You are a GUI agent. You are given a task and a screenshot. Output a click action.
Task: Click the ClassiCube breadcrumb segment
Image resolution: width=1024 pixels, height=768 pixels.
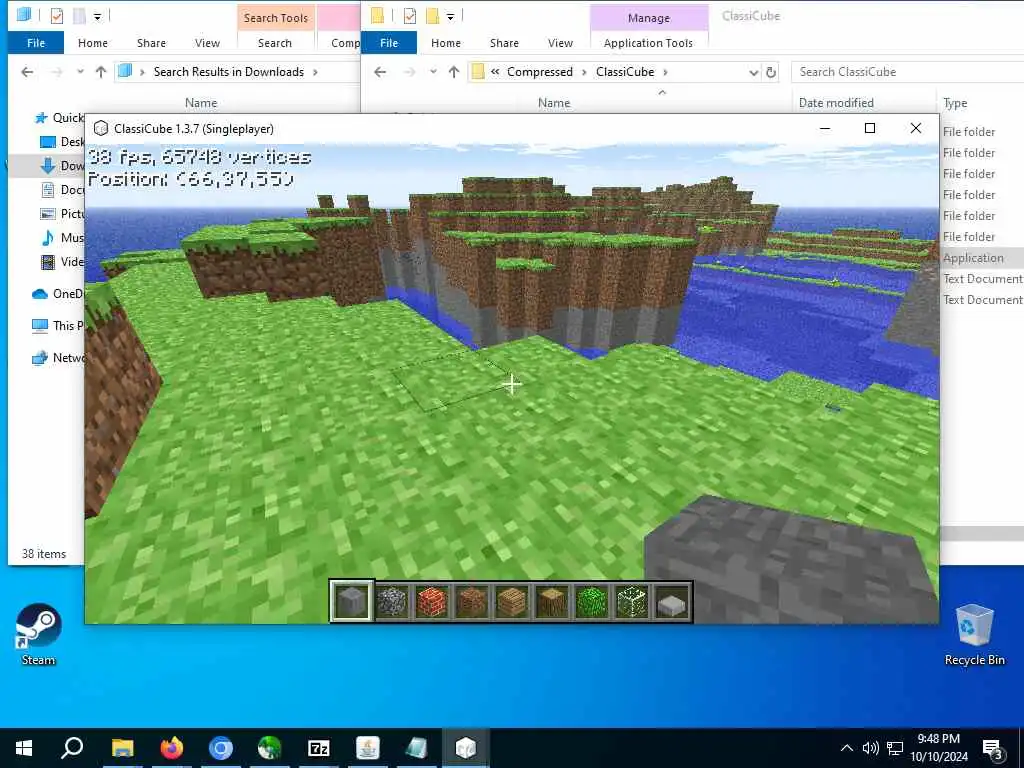(625, 72)
